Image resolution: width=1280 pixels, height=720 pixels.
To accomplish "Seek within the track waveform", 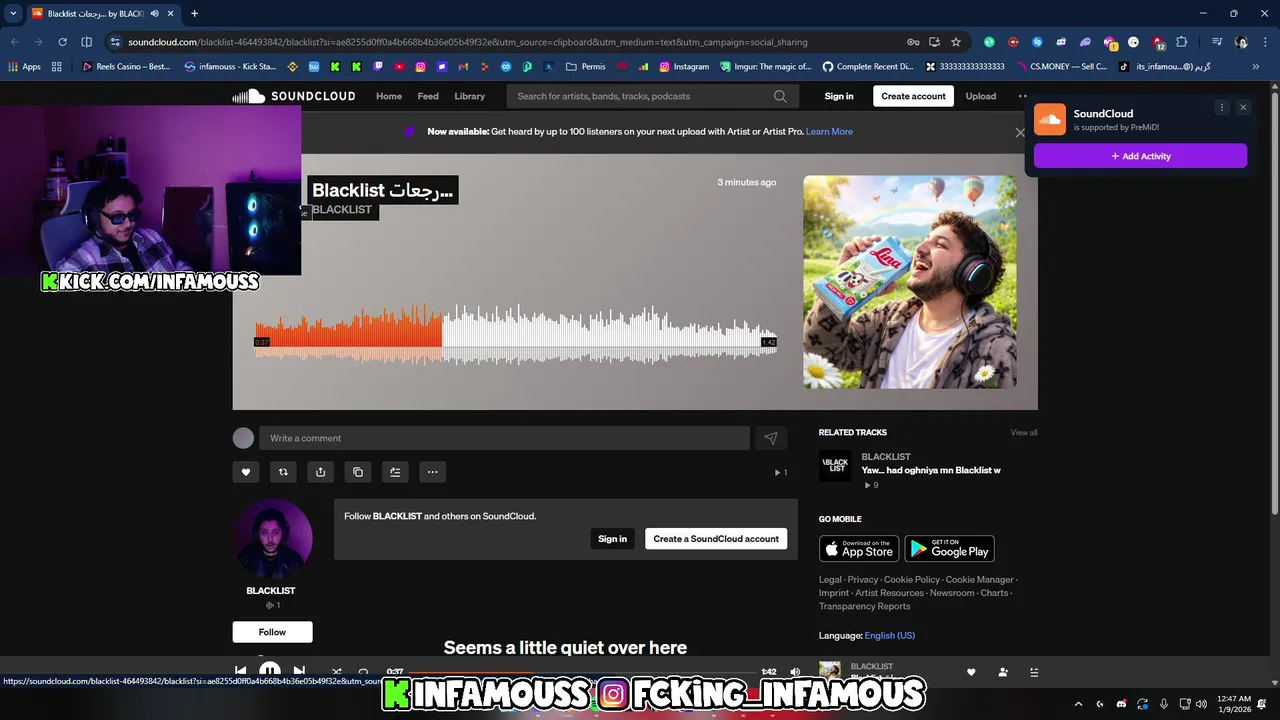I will 515,334.
